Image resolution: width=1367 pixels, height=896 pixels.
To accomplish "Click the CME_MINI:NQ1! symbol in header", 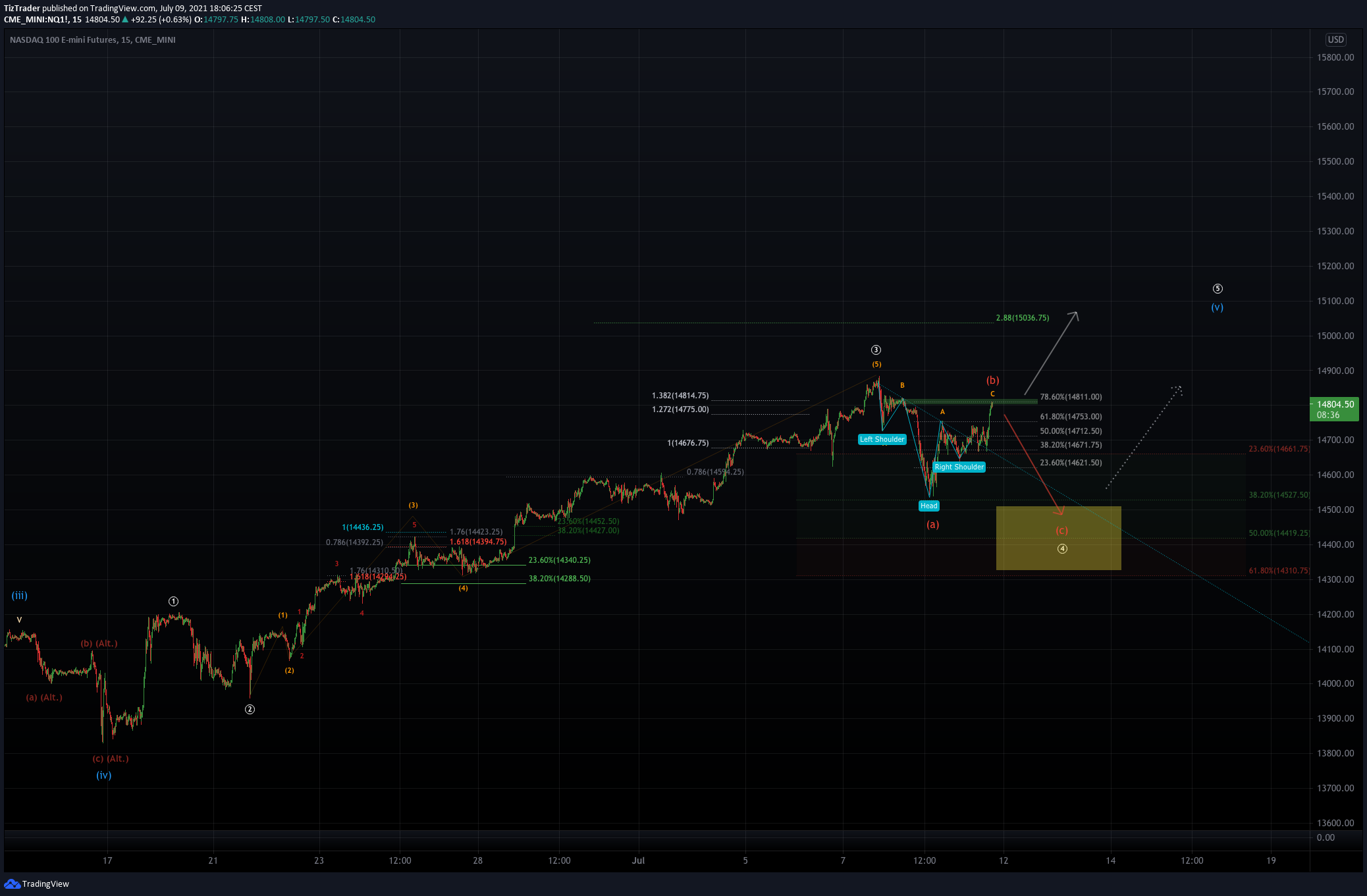I will (36, 20).
